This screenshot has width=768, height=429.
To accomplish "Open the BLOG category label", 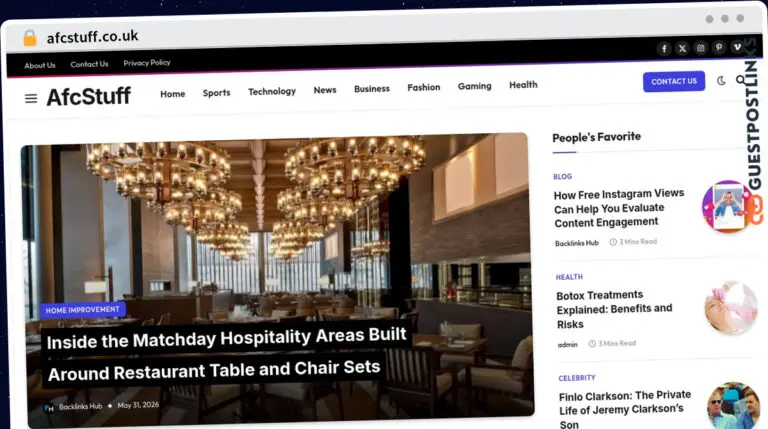I will [562, 176].
